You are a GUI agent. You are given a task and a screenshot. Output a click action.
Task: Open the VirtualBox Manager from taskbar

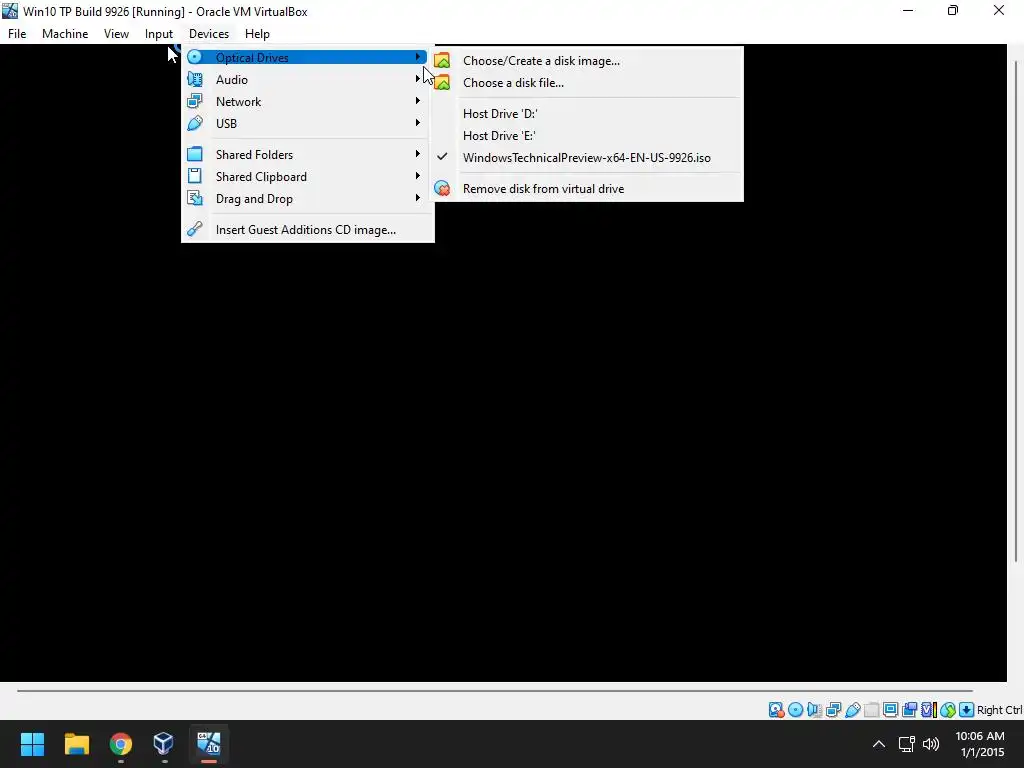coord(163,744)
